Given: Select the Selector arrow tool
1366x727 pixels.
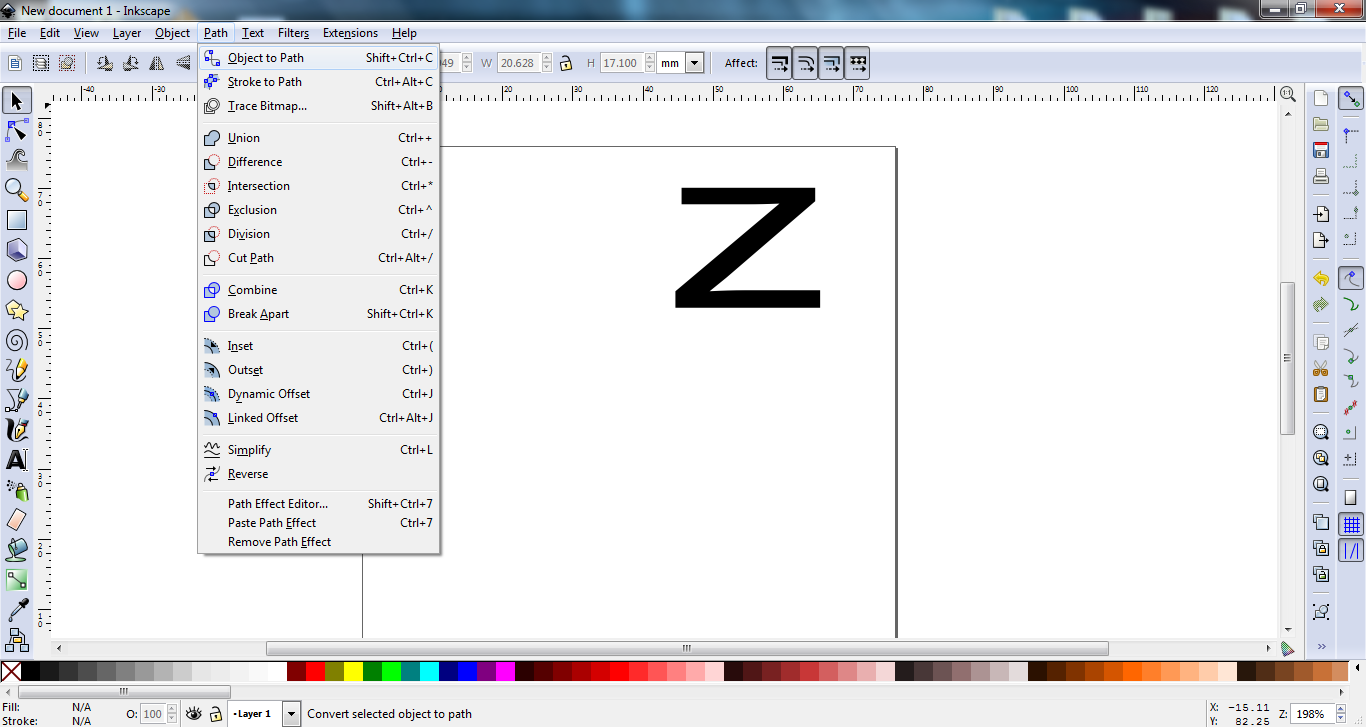Looking at the screenshot, I should coord(17,100).
